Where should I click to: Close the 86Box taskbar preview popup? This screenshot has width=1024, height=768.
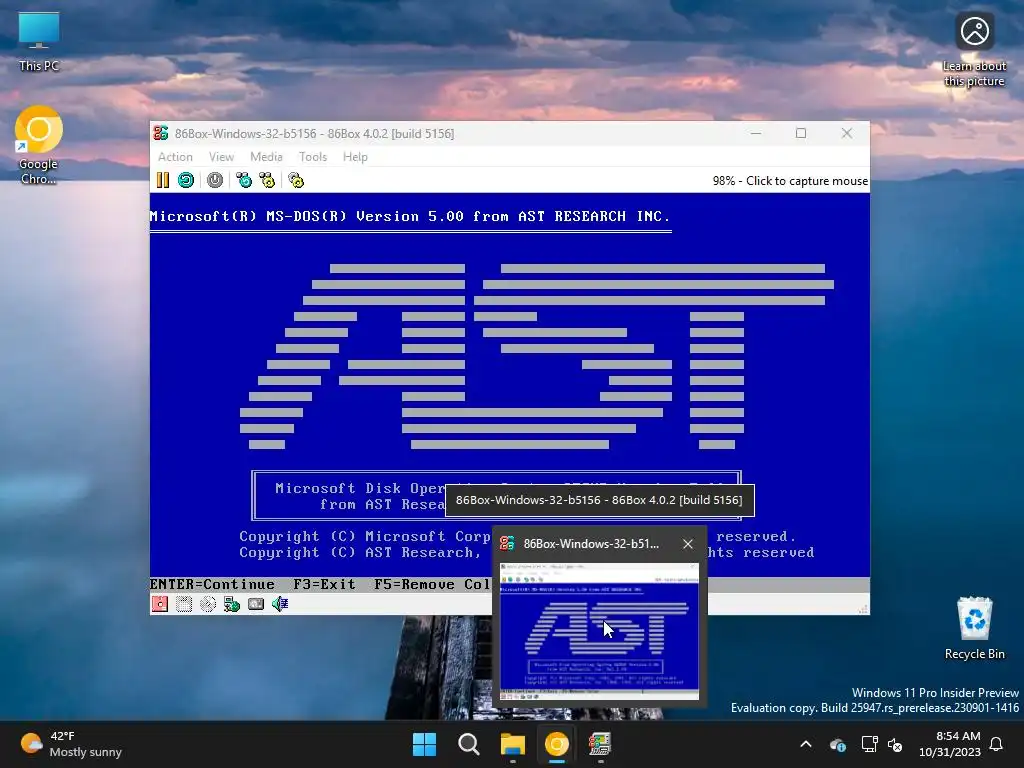688,544
